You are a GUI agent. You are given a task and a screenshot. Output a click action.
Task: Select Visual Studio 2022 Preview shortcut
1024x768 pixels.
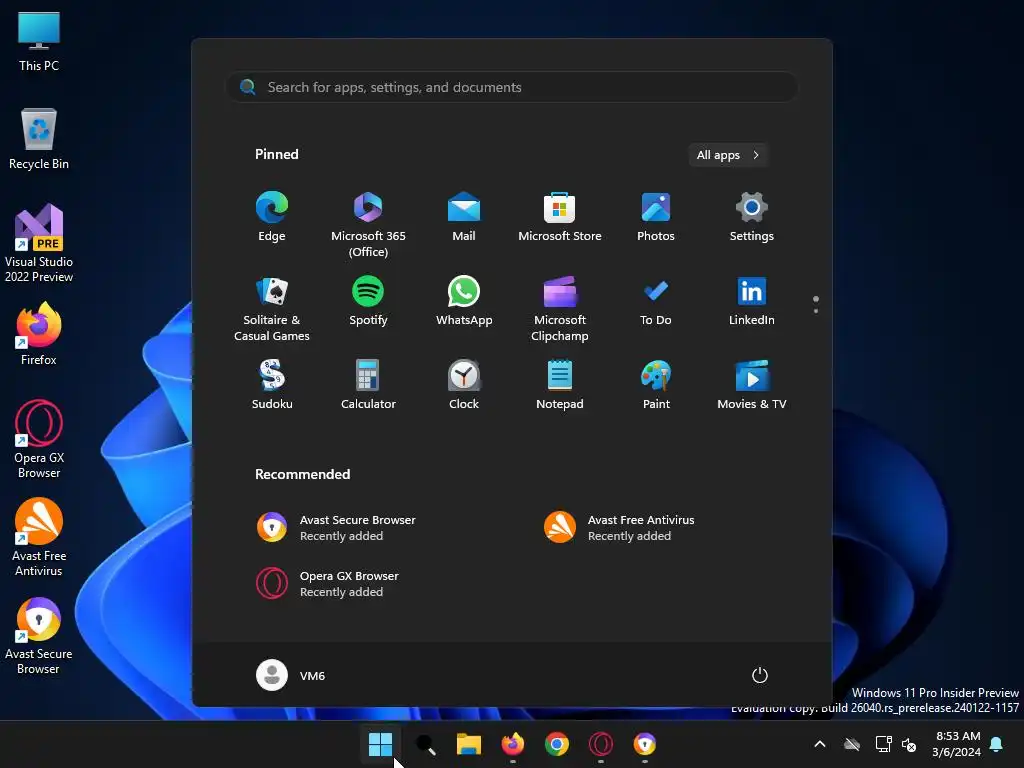tap(39, 244)
